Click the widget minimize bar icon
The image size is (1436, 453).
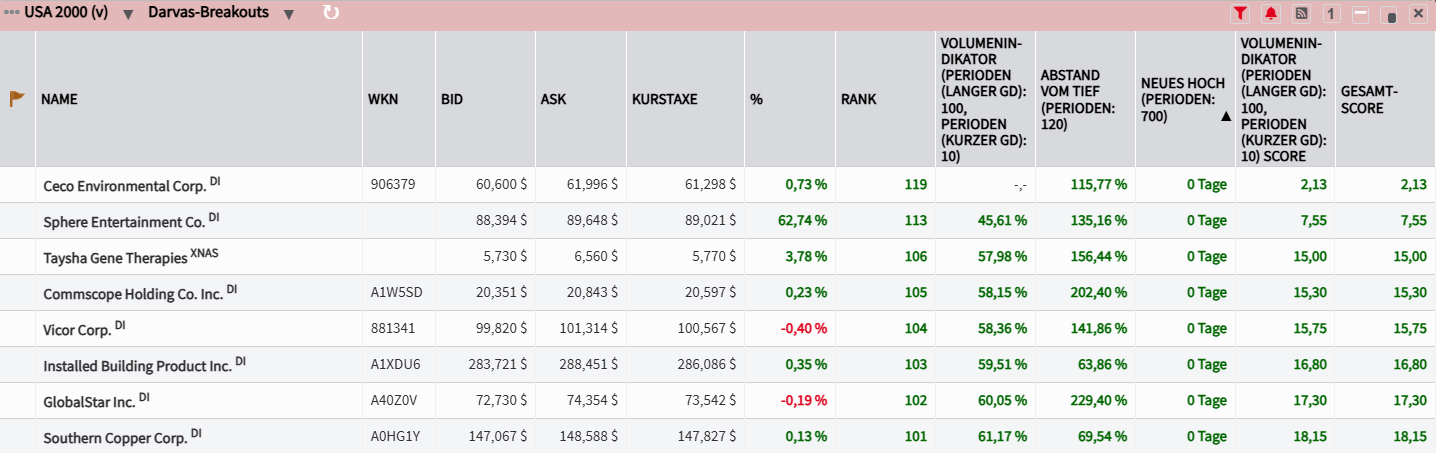coord(1360,14)
